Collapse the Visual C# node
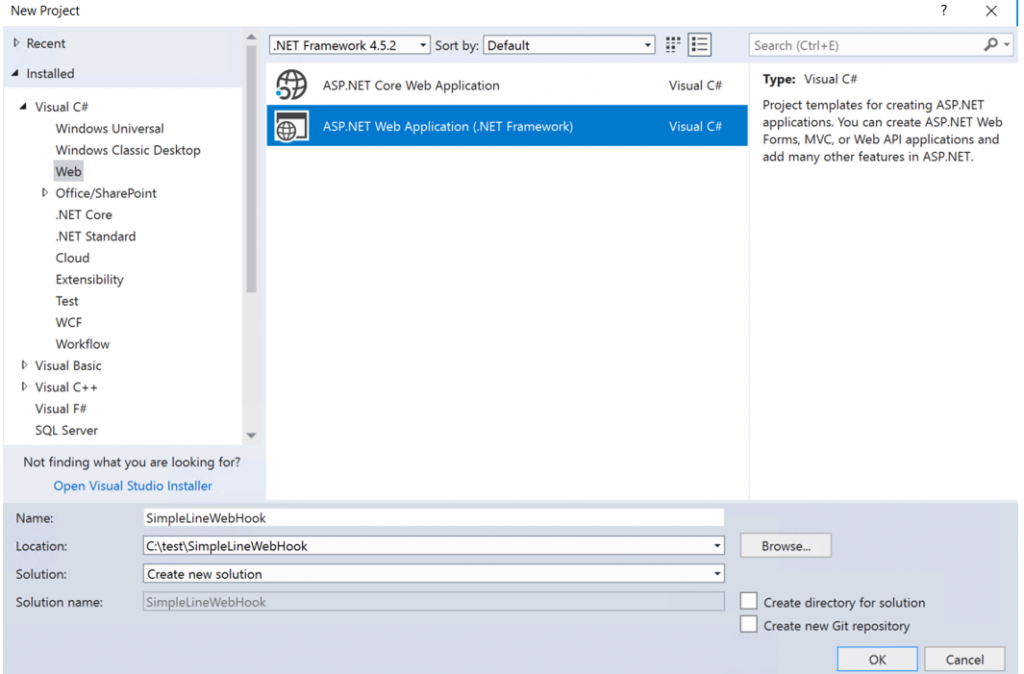1024x674 pixels. (x=24, y=106)
